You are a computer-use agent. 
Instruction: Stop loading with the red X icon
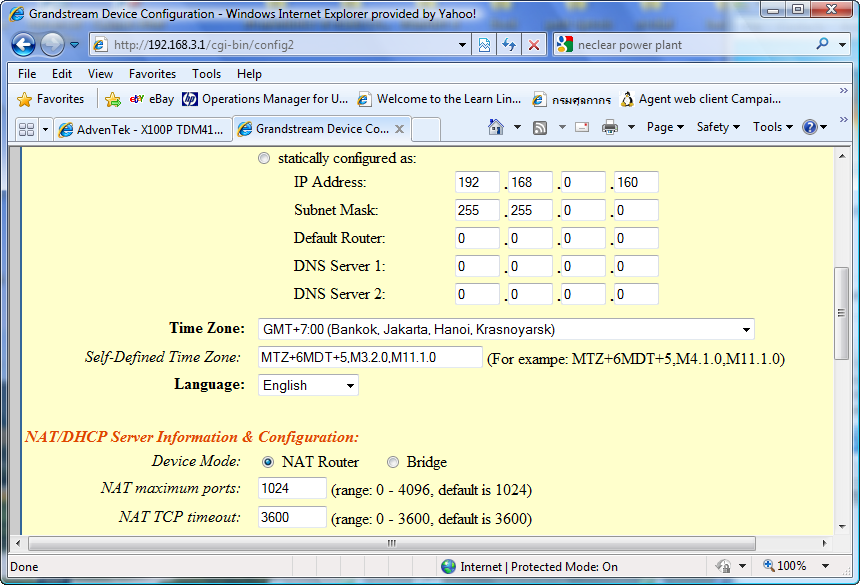[534, 45]
